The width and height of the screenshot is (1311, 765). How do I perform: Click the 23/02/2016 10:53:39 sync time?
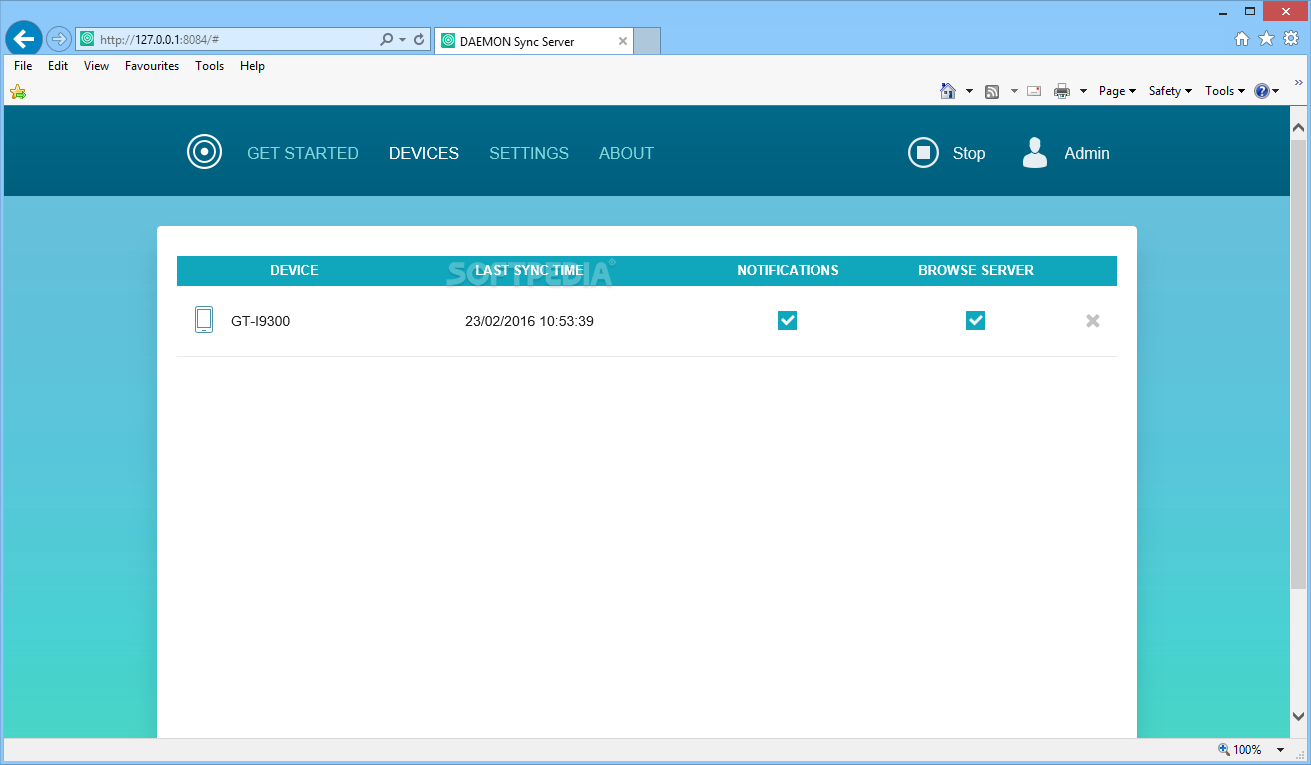(x=529, y=321)
